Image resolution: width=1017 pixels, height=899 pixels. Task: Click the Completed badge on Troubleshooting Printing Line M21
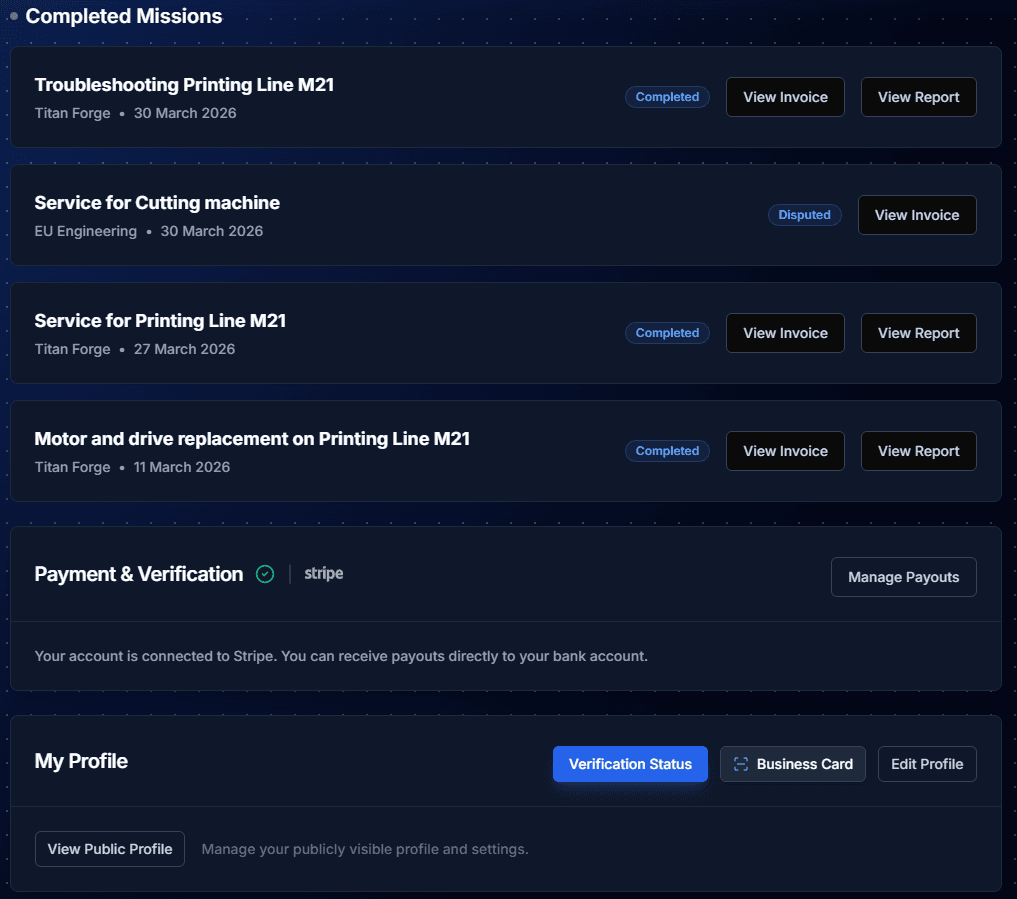(x=666, y=96)
